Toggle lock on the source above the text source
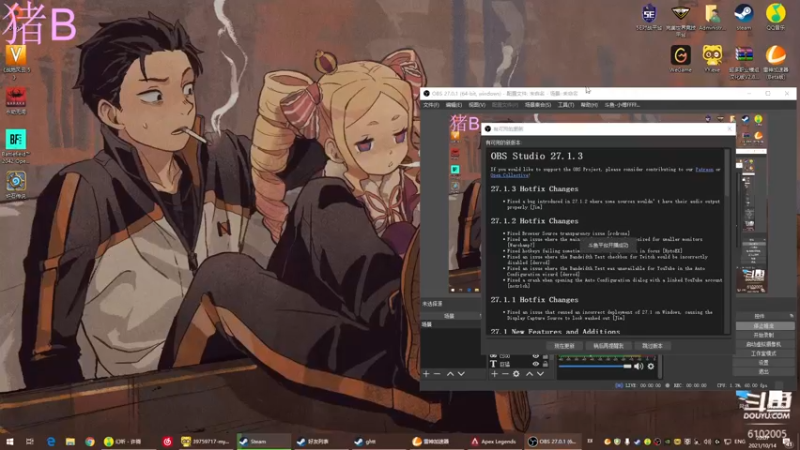The height and width of the screenshot is (450, 800). (x=545, y=356)
